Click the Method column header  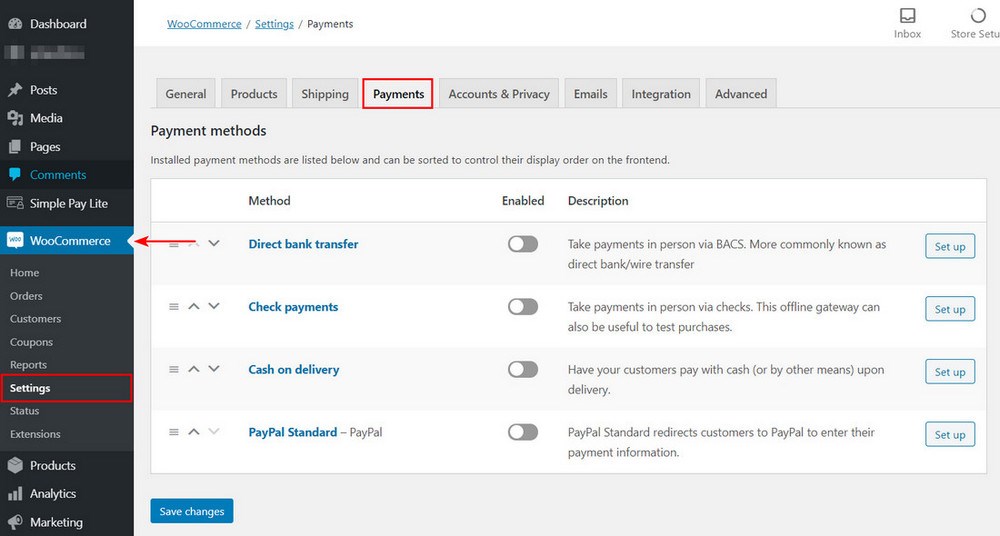point(270,200)
